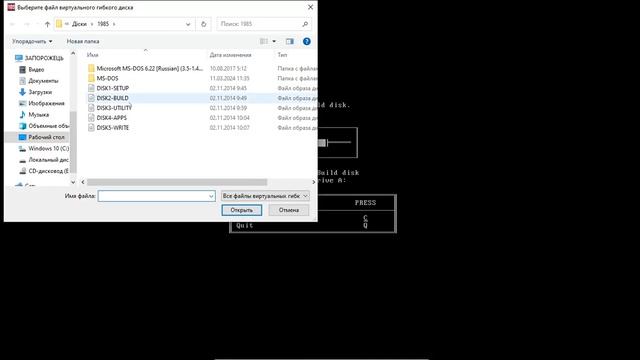Click the horizontal scrollbar of file list

[177, 182]
